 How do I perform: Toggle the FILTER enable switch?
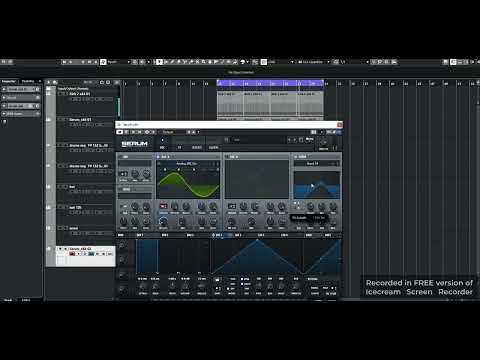(x=296, y=157)
